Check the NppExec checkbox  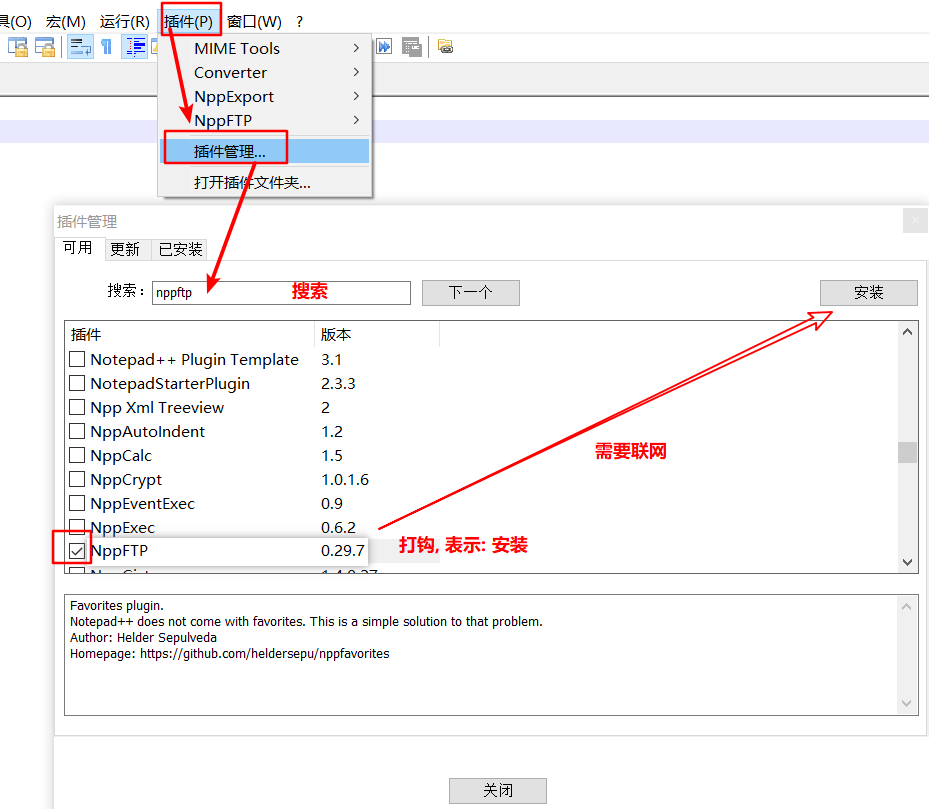[77, 526]
